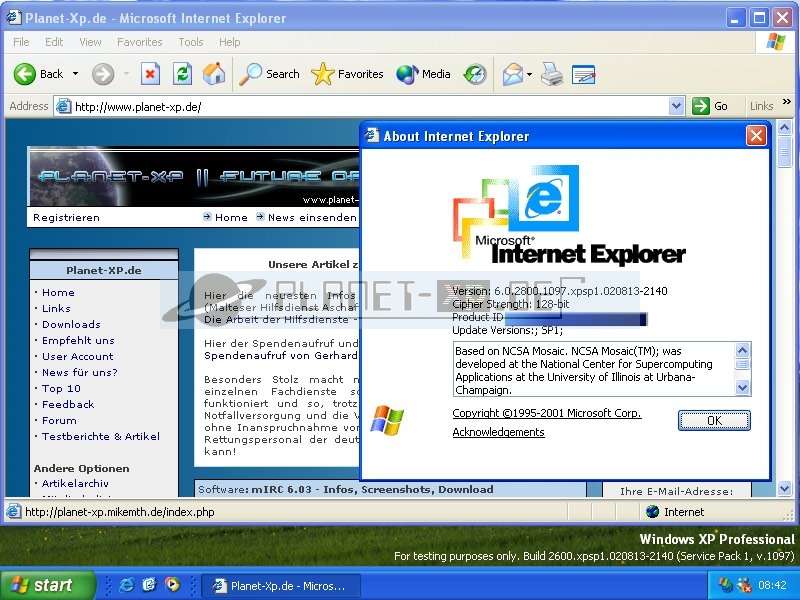The width and height of the screenshot is (800, 600).
Task: Click the up arrow of the NCSA Mosaic text box scrollbar
Action: (742, 350)
